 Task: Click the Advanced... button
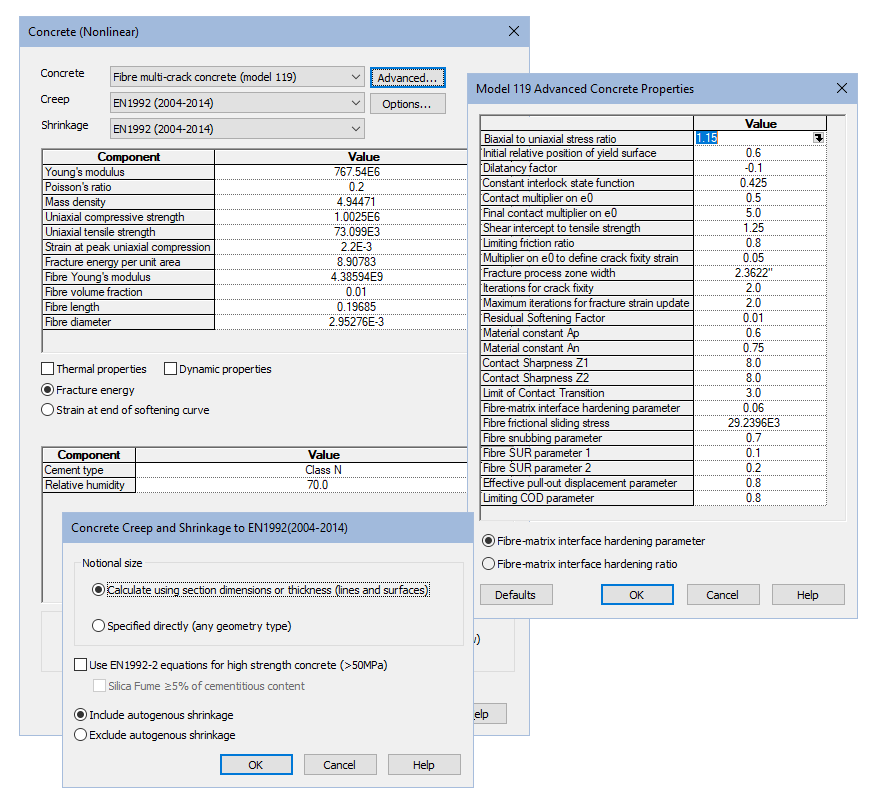[x=407, y=78]
